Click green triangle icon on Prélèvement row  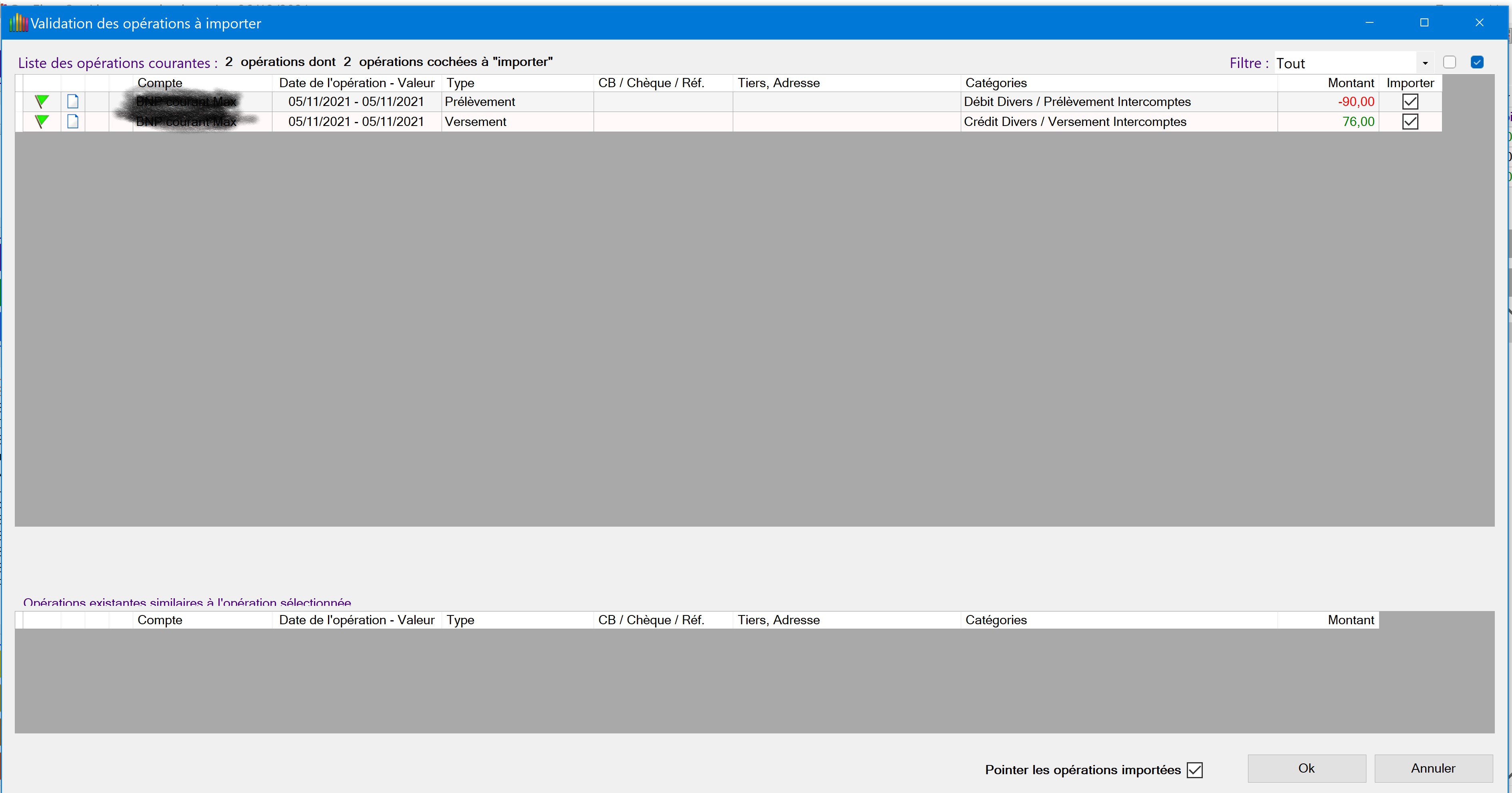click(x=41, y=102)
